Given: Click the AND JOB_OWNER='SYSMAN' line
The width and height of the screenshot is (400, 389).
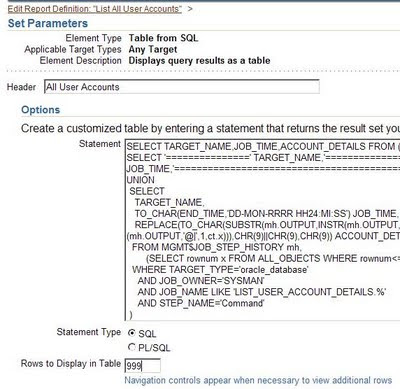Looking at the screenshot, I should [201, 281].
